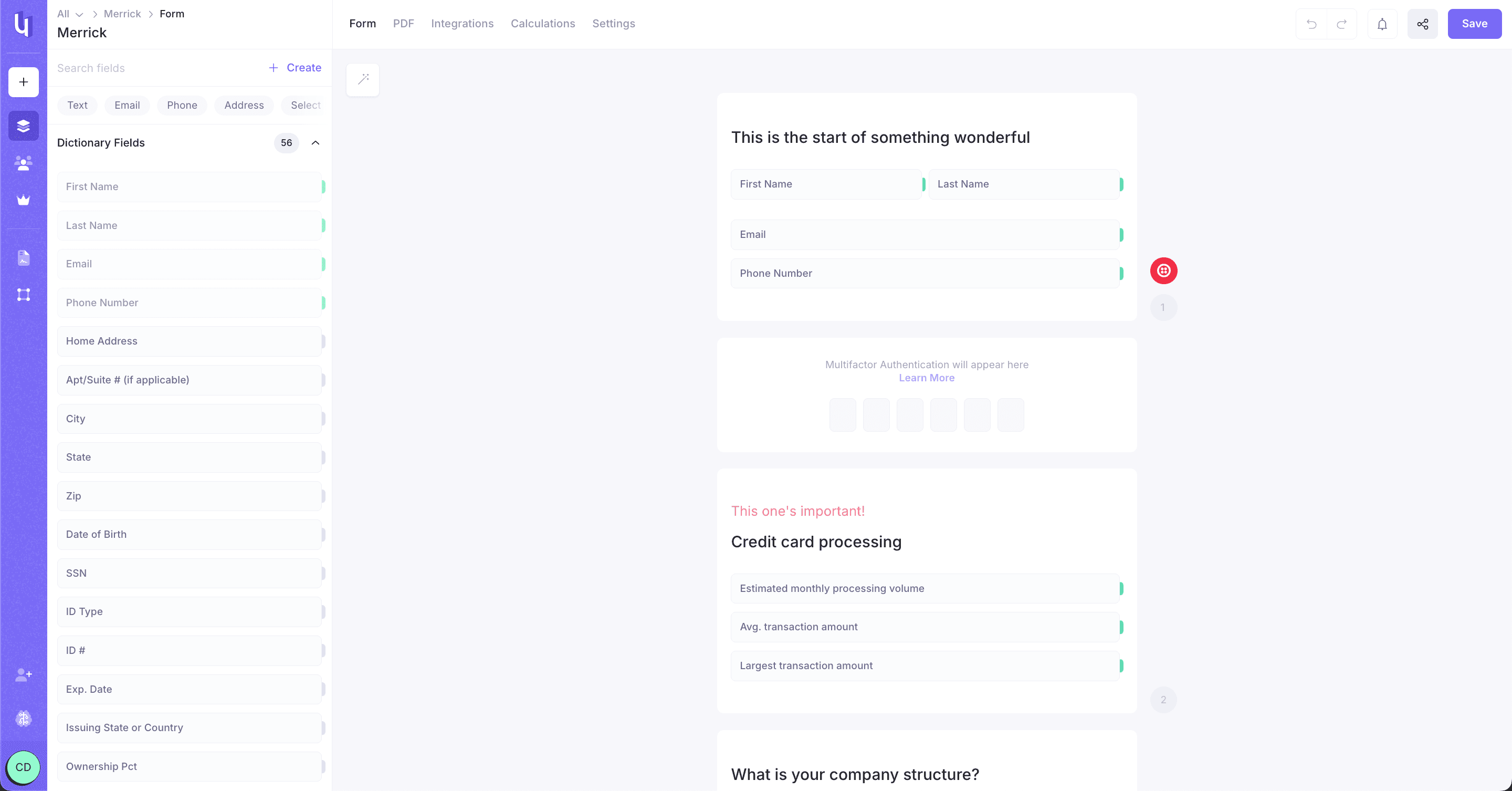The width and height of the screenshot is (1512, 791).
Task: Open the Integrations tab
Action: 462,24
